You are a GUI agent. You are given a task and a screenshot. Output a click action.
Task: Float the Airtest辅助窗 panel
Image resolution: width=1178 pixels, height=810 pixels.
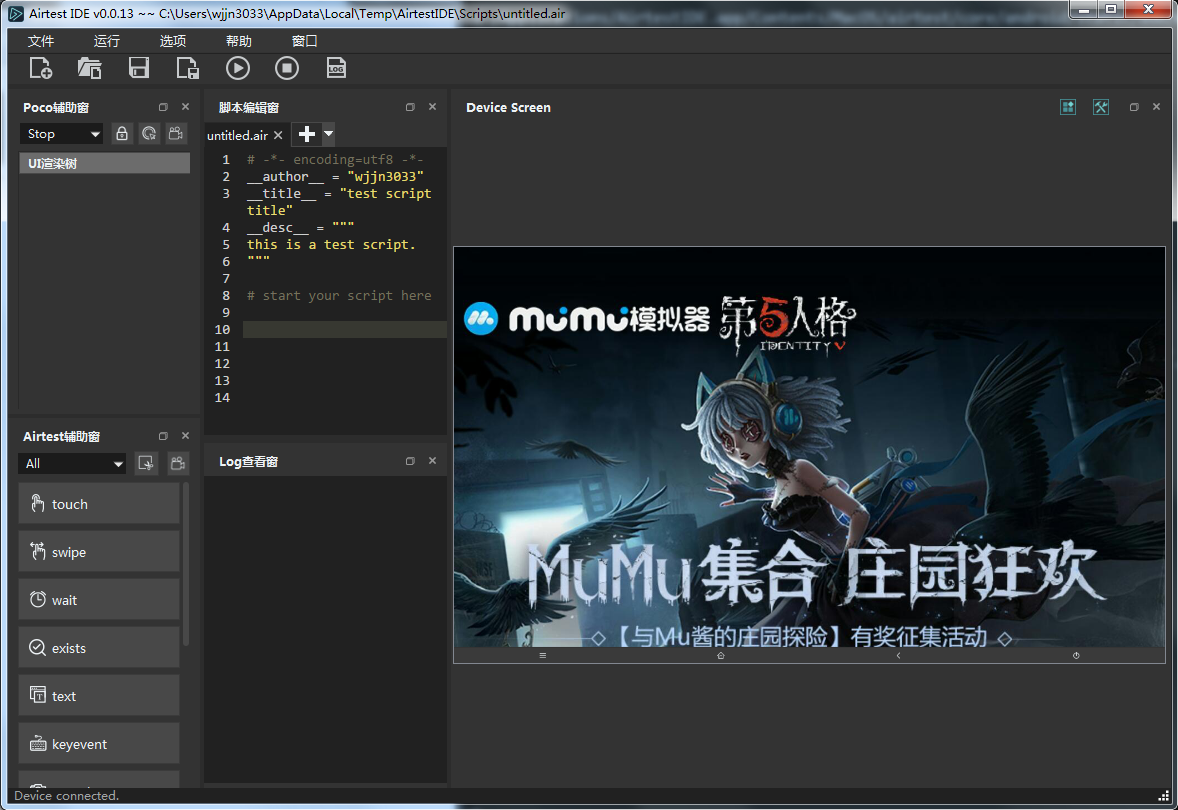pyautogui.click(x=163, y=436)
